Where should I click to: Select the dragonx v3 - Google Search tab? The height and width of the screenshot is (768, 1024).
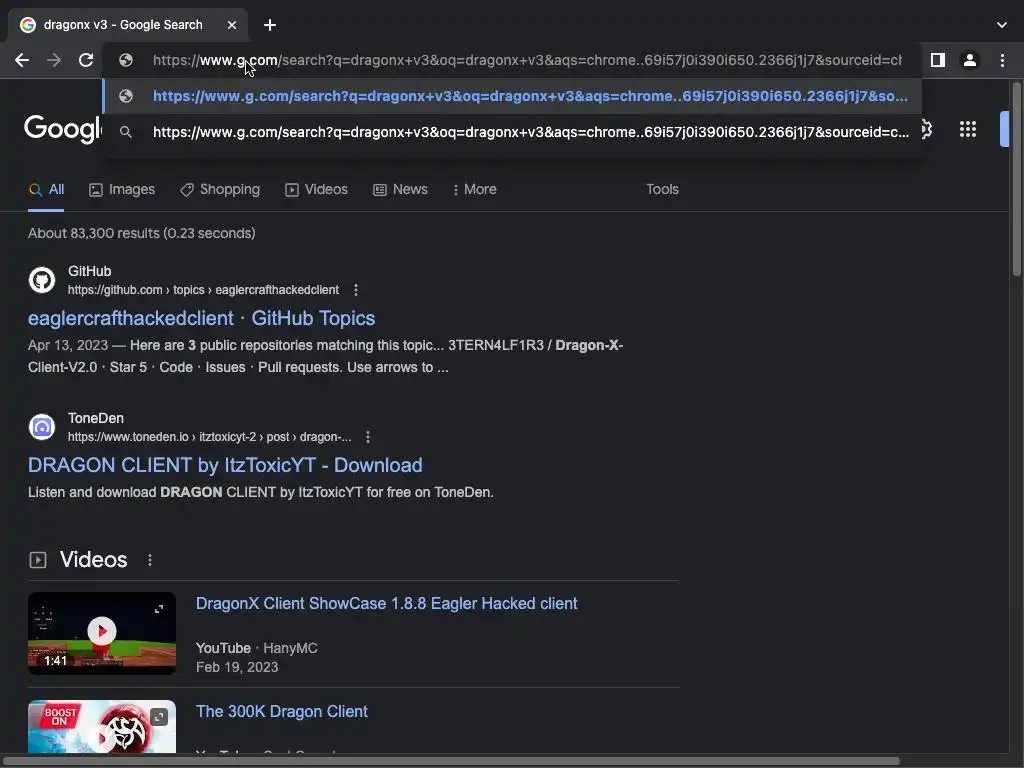128,25
